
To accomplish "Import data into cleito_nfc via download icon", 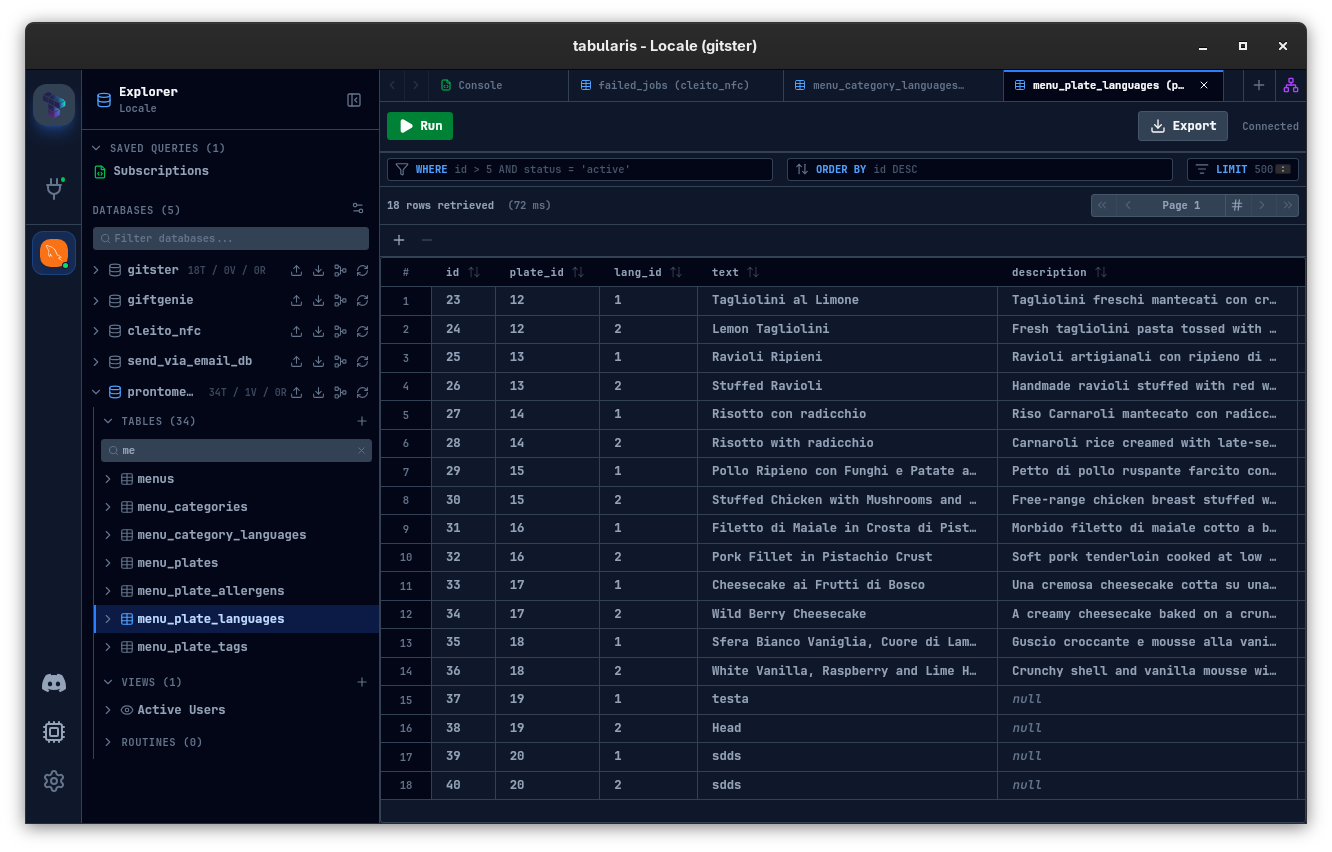I will click(x=318, y=331).
